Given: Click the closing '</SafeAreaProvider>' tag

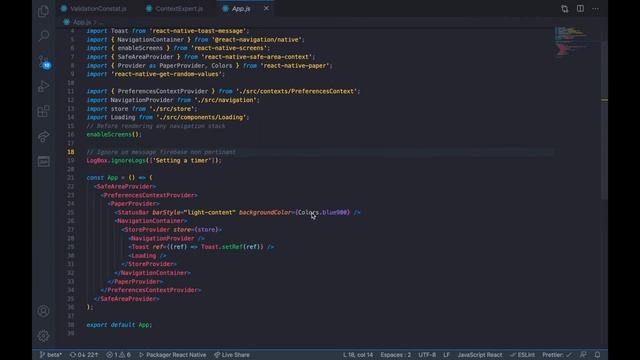Looking at the screenshot, I should click(x=127, y=299).
